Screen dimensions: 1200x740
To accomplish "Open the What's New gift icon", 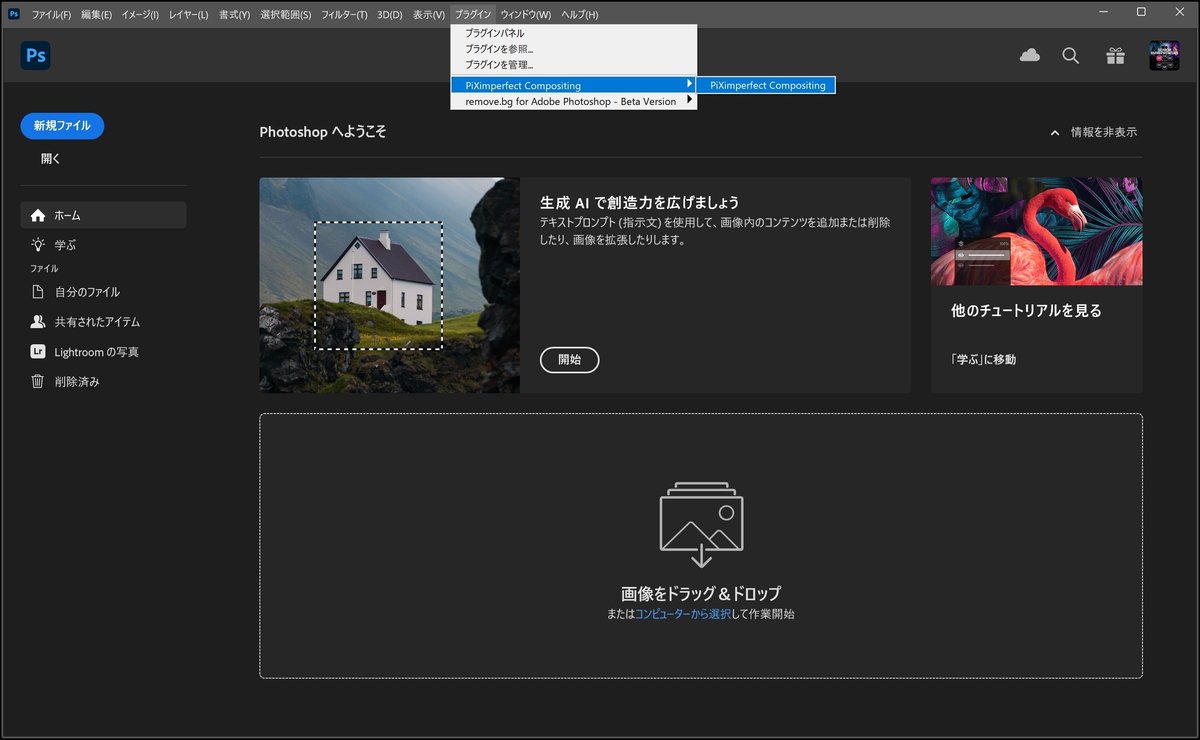I will pyautogui.click(x=1115, y=56).
